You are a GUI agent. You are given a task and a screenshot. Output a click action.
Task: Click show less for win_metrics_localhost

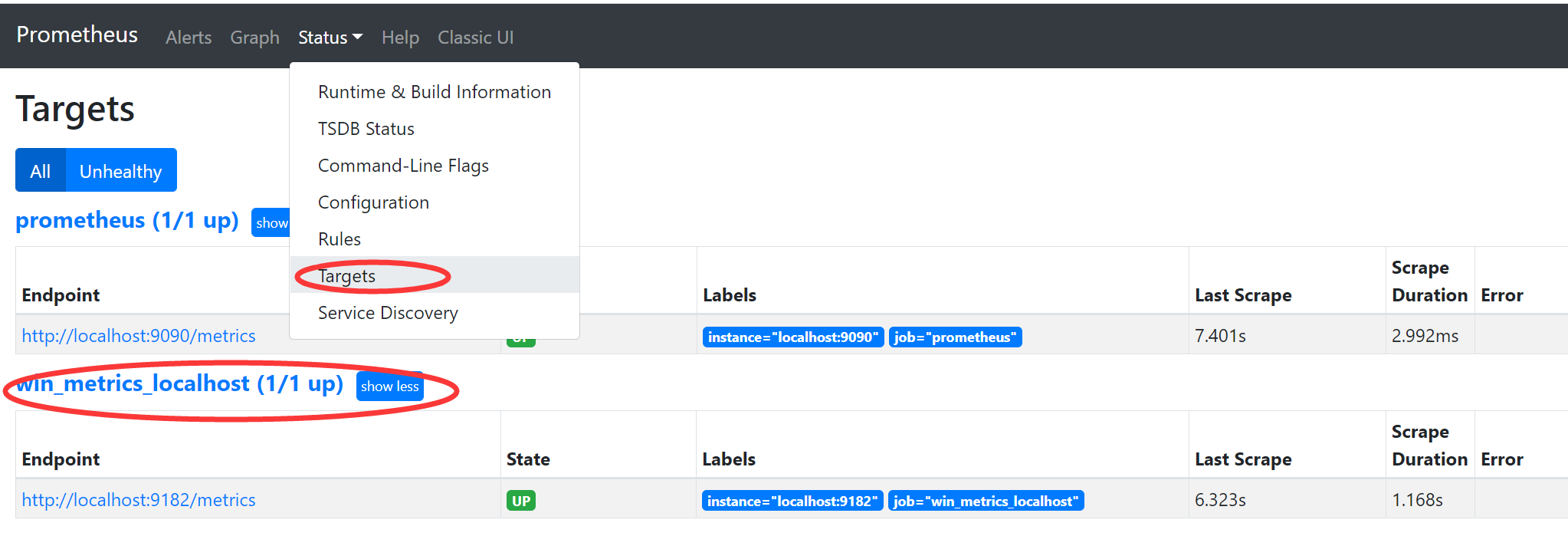tap(390, 386)
